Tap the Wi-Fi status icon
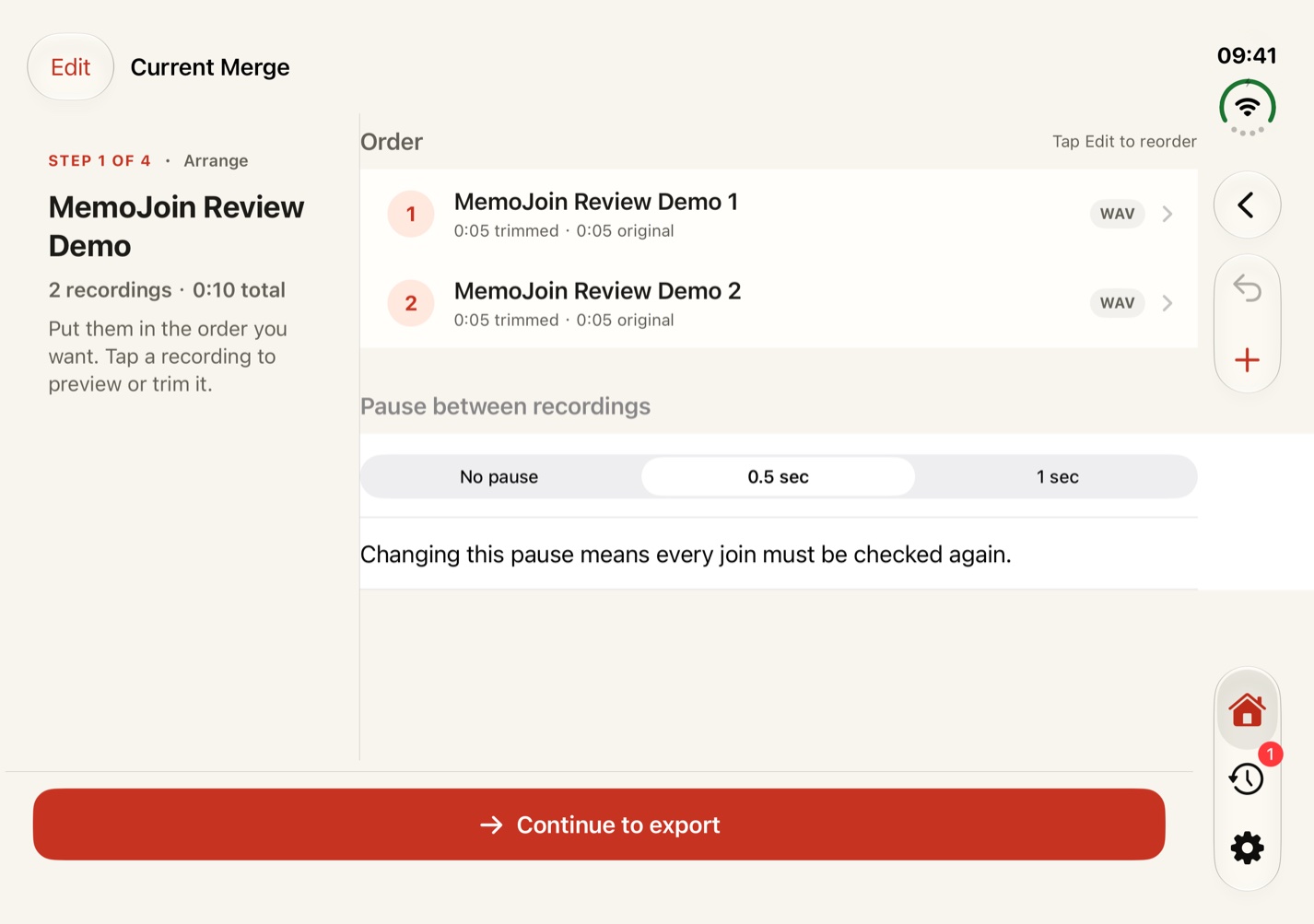This screenshot has height=924, width=1314. pos(1247,108)
